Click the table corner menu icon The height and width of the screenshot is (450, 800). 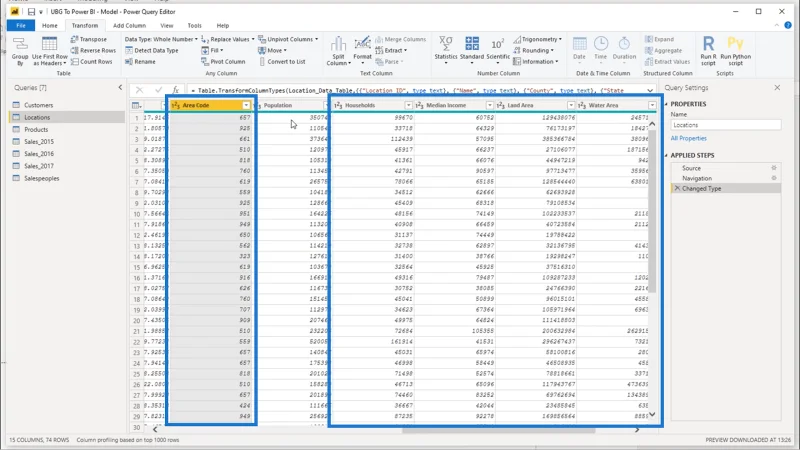click(136, 106)
